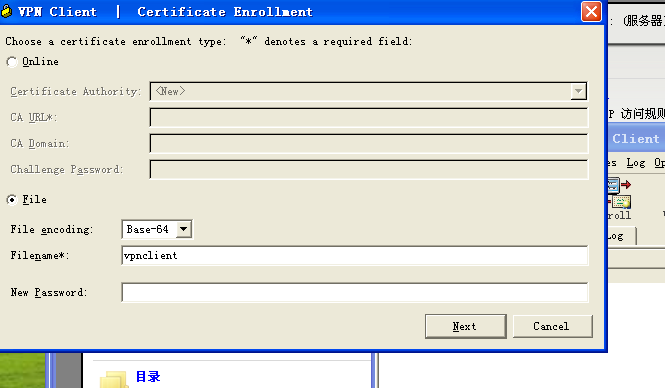This screenshot has height=388, width=665.
Task: Click the New Password input field
Action: pos(355,292)
